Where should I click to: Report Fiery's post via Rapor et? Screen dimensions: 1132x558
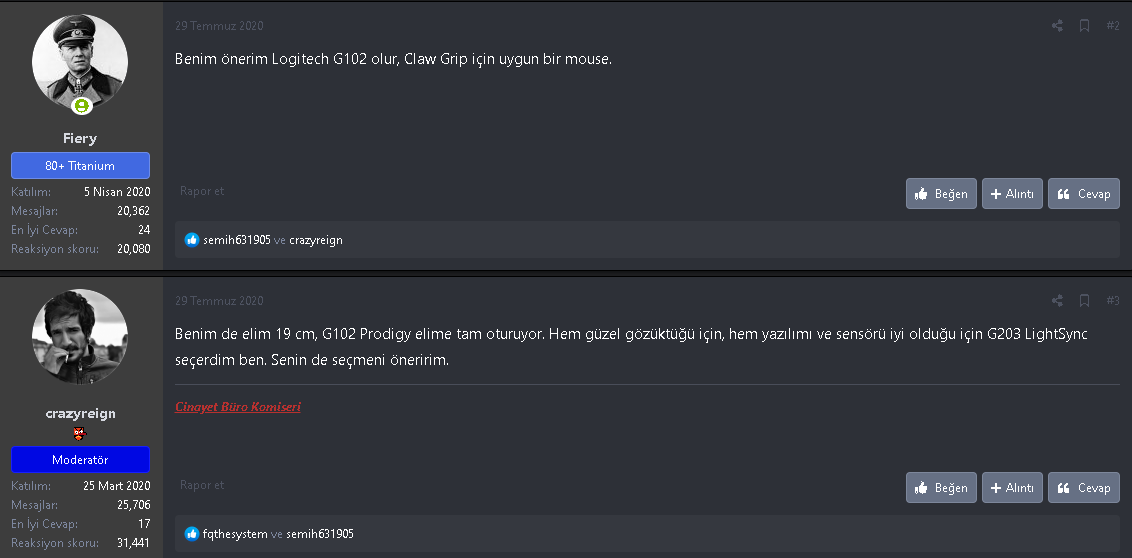pyautogui.click(x=202, y=191)
